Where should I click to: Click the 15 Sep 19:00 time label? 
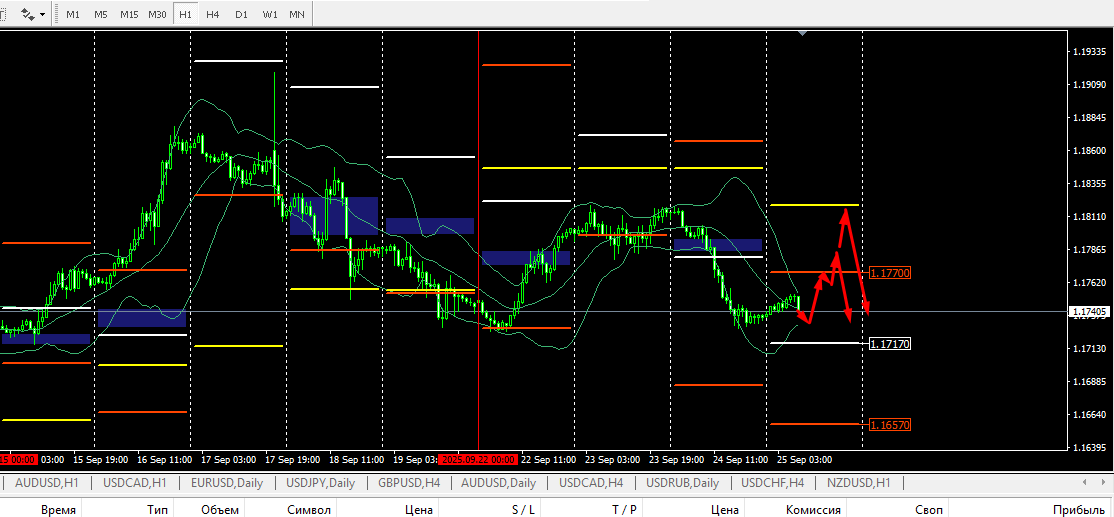[100, 459]
